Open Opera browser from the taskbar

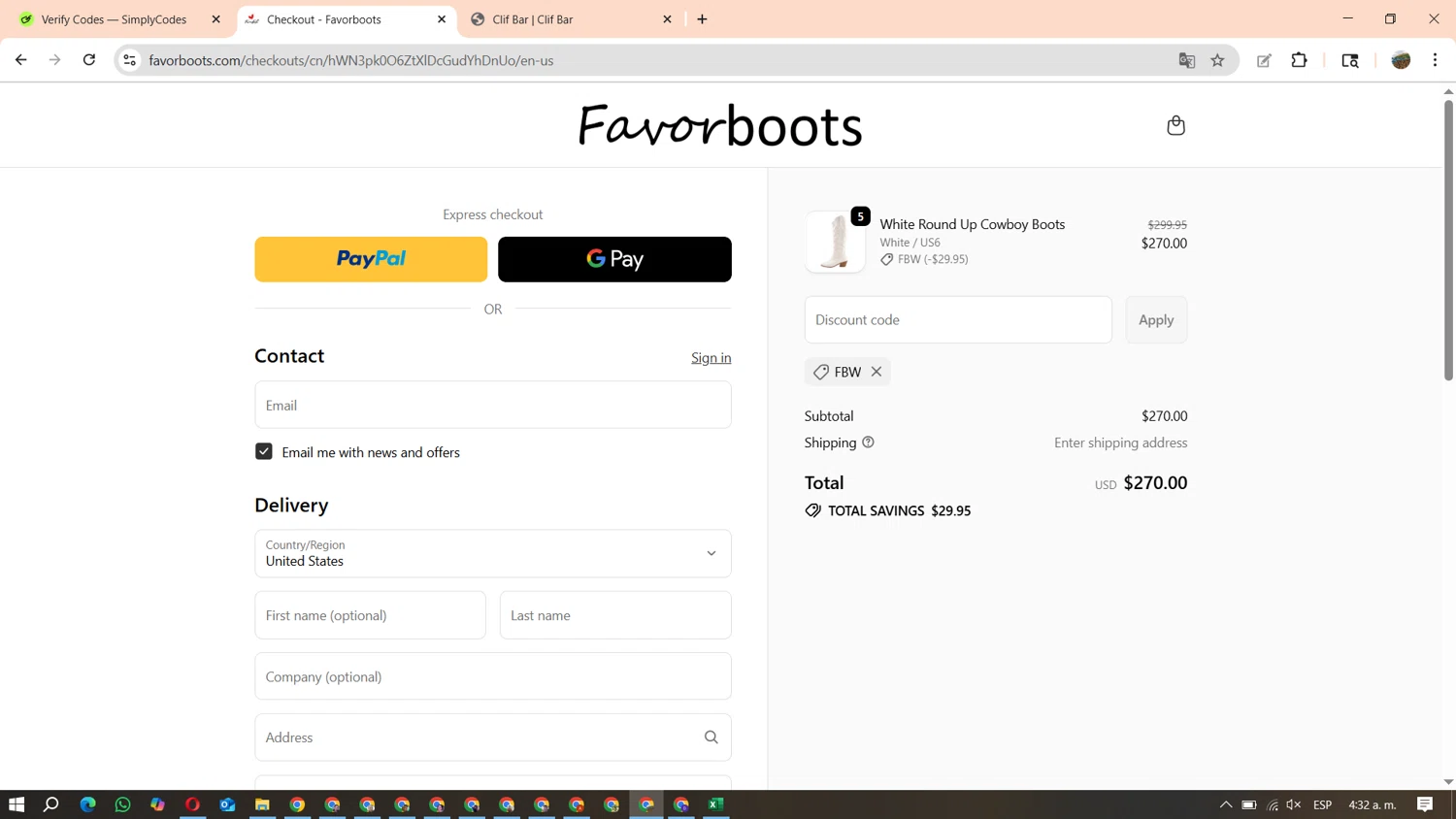192,804
